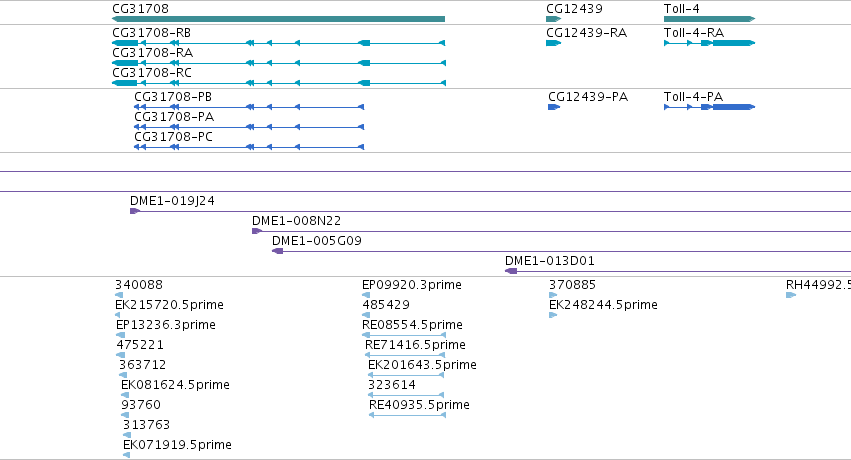Screen dimensions: 851x460
Task: Open the EK248244.5prime label
Action: (603, 305)
